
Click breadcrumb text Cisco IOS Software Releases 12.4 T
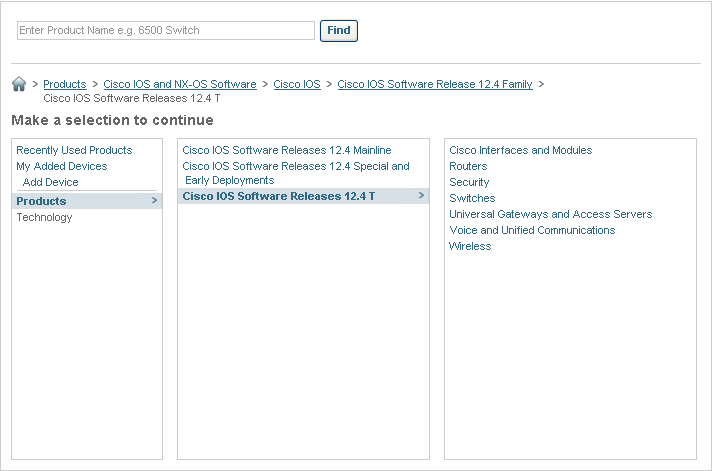[132, 98]
